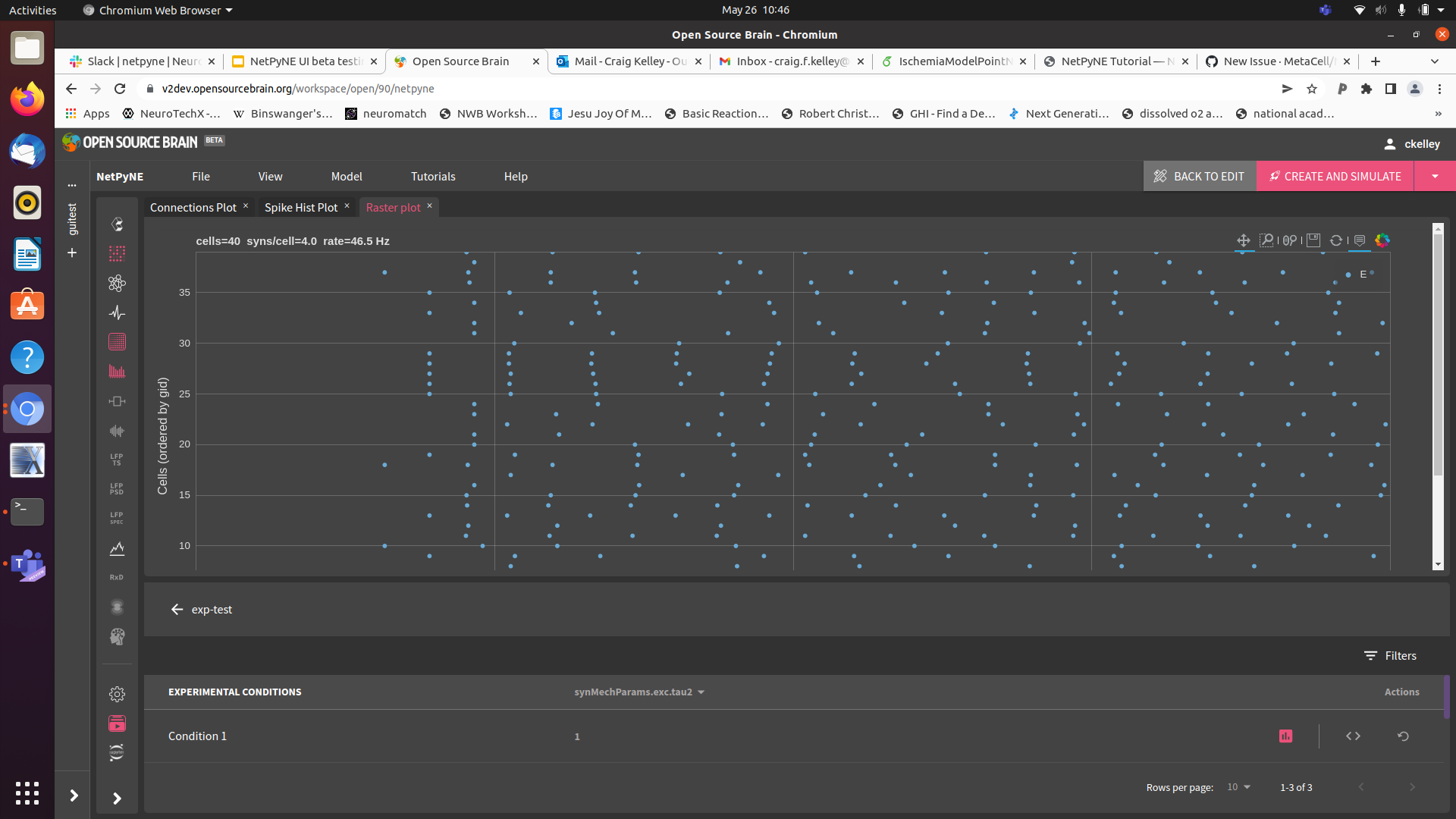This screenshot has width=1456, height=819.
Task: Open the dipole plot icon
Action: click(x=117, y=607)
